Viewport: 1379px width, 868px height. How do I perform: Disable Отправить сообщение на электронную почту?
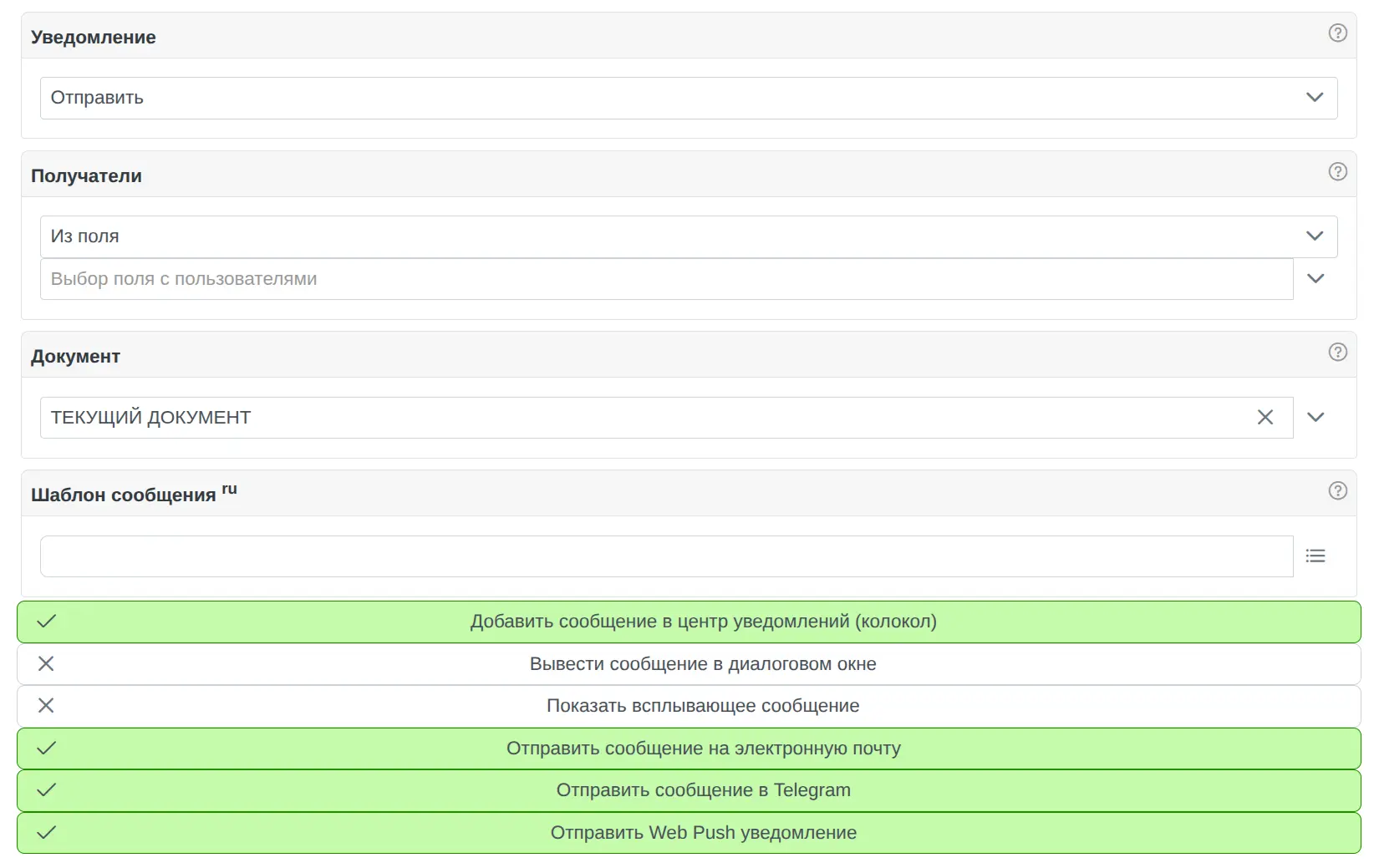pyautogui.click(x=702, y=749)
